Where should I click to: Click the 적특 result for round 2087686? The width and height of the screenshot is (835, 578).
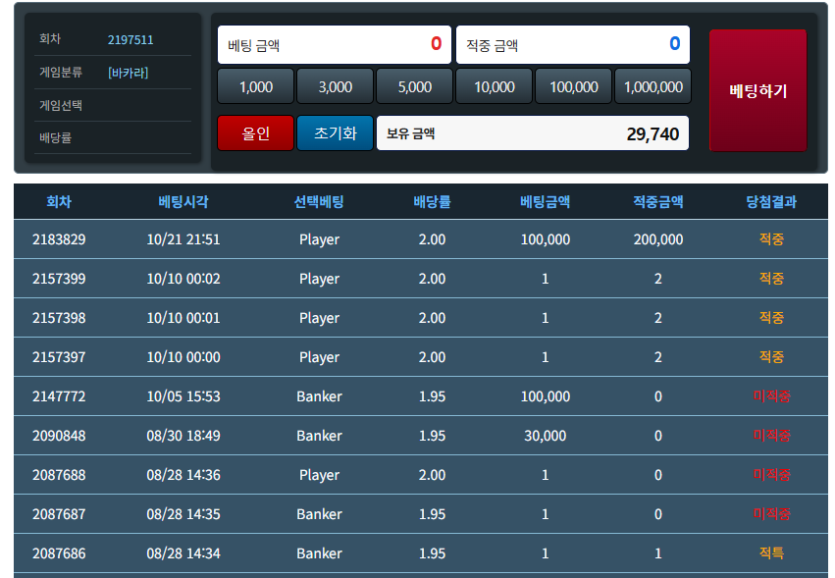(771, 553)
